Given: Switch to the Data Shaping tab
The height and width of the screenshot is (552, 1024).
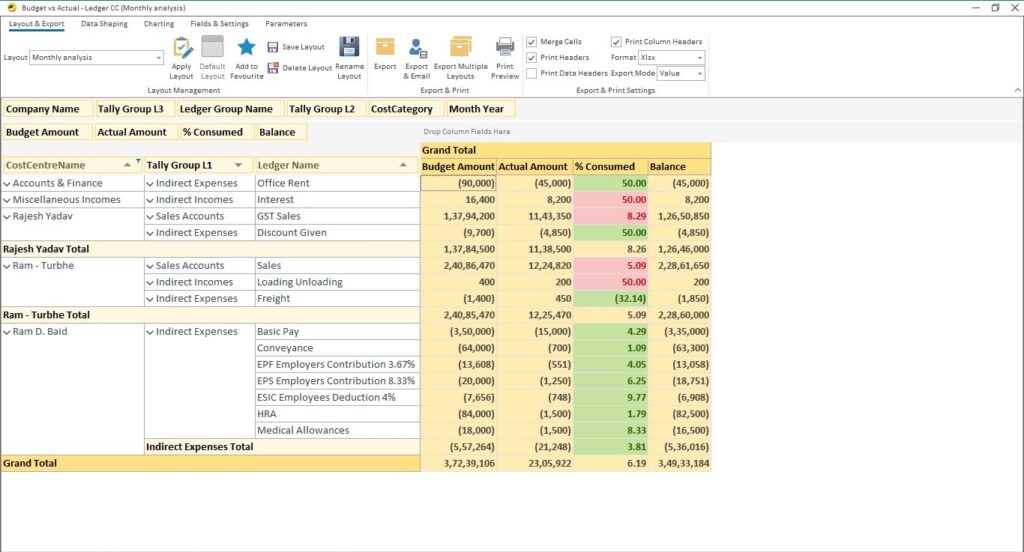Looking at the screenshot, I should (x=104, y=24).
